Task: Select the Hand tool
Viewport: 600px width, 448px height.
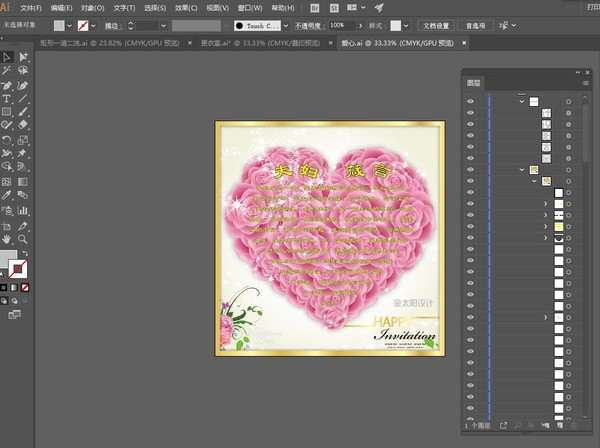Action: point(7,239)
